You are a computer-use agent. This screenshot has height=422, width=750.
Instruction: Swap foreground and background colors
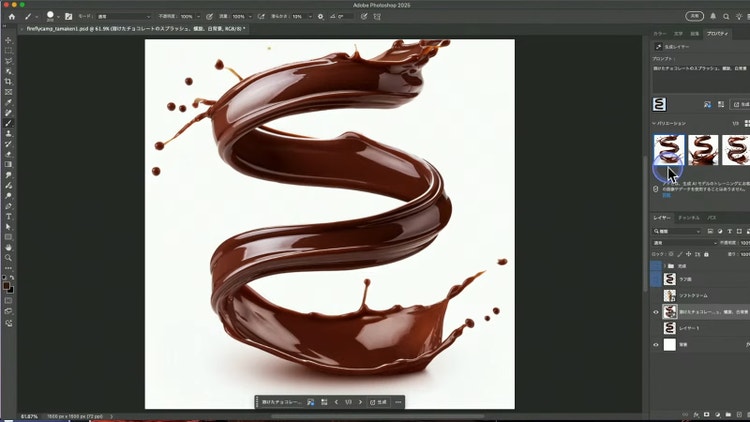pos(12,278)
